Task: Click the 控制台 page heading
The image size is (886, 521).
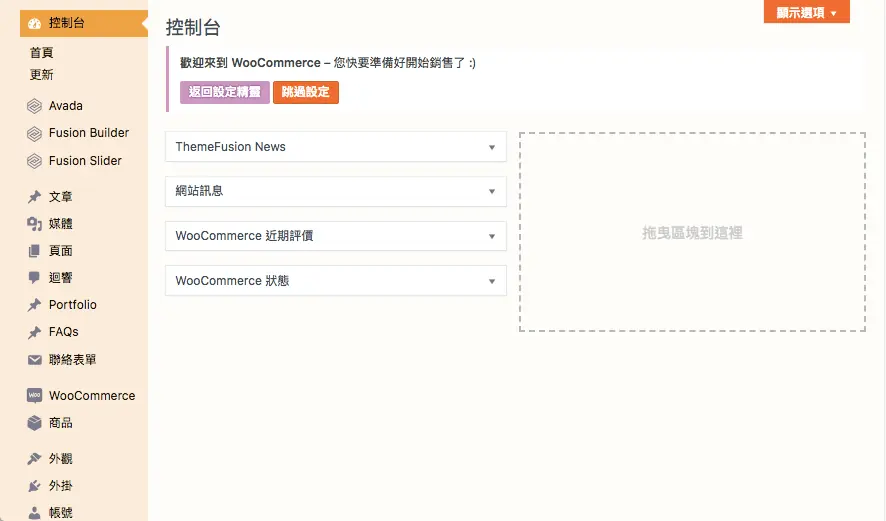Action: [x=193, y=28]
